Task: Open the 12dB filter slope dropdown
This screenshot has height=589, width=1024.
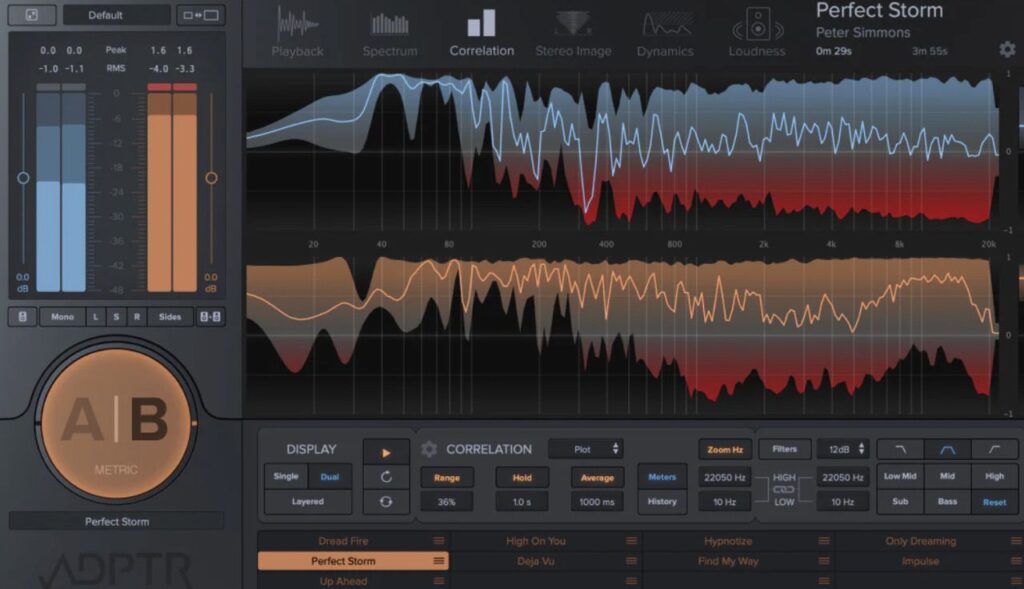Action: [x=842, y=449]
